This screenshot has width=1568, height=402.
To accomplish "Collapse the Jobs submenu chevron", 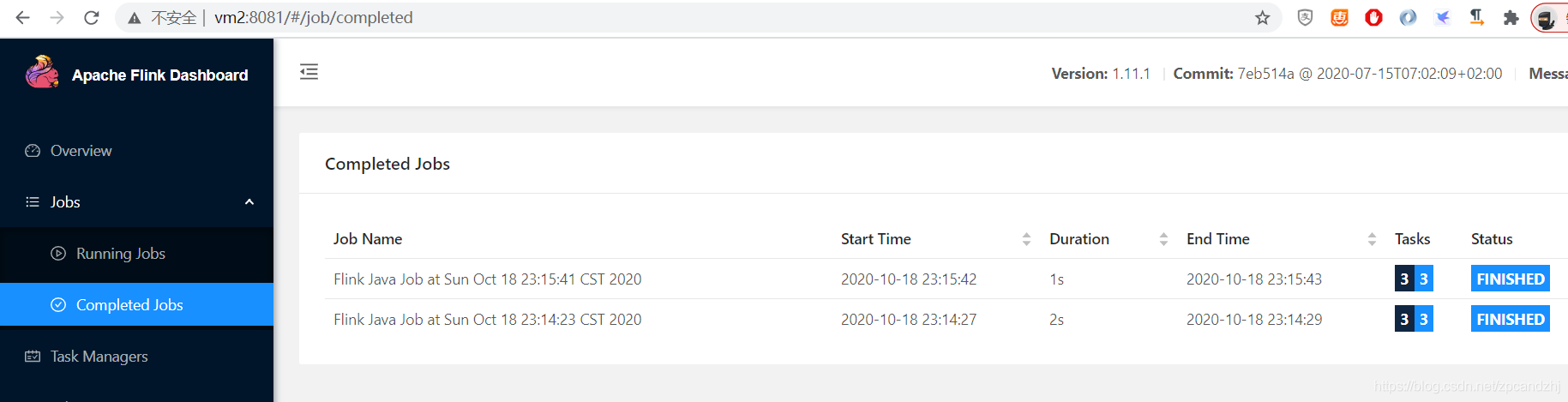I will (249, 202).
